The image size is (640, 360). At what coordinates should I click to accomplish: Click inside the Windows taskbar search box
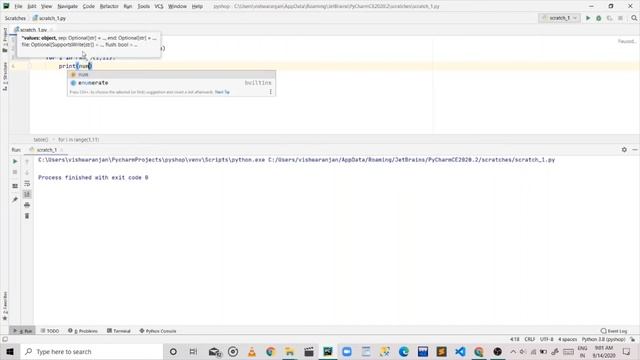(x=92, y=351)
